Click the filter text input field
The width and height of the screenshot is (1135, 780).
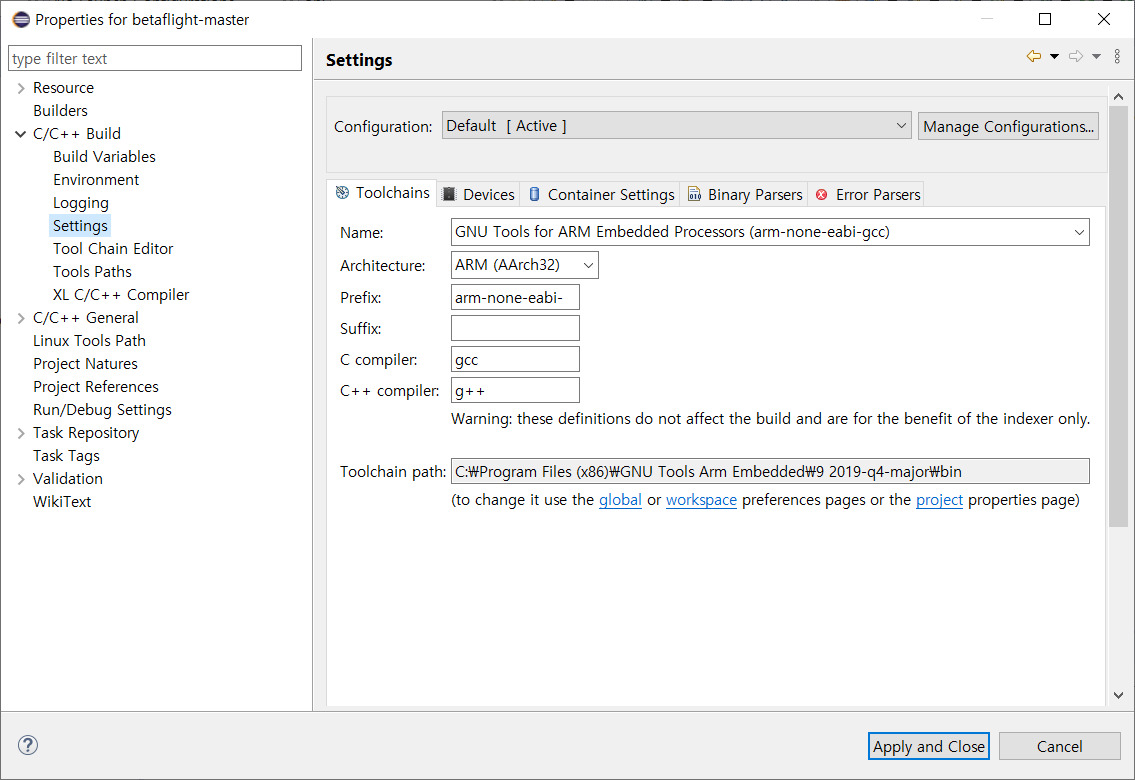pyautogui.click(x=155, y=59)
